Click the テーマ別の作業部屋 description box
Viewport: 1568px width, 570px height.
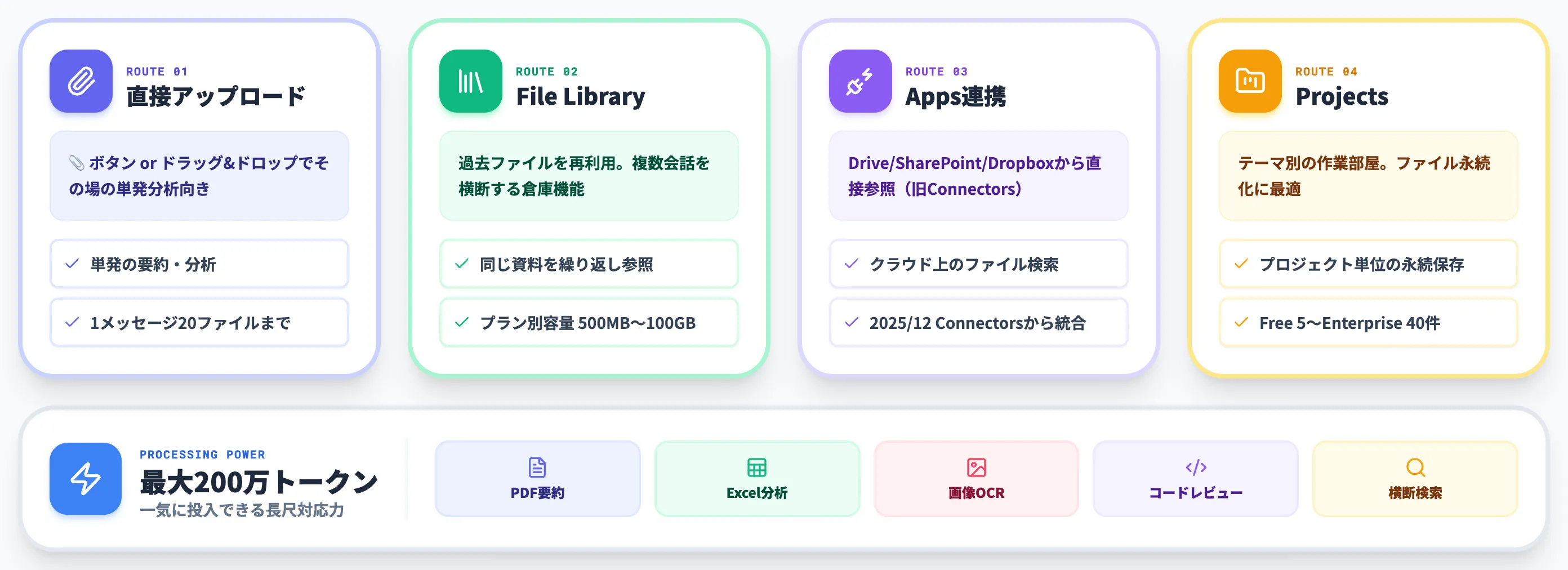click(x=1367, y=175)
